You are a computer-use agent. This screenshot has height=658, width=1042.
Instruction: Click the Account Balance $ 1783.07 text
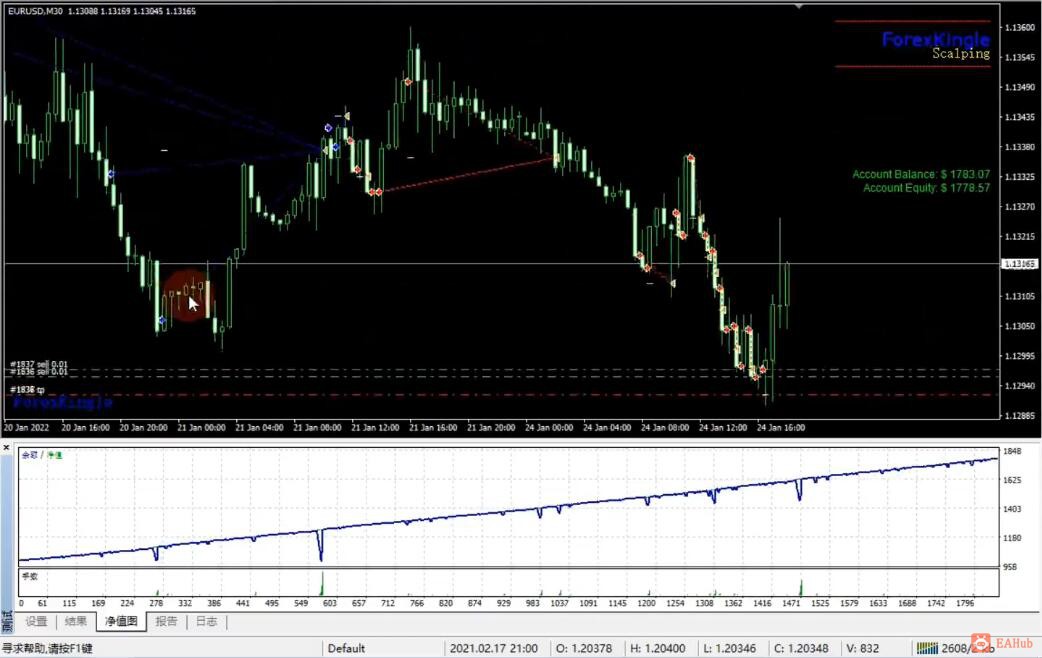(x=921, y=174)
